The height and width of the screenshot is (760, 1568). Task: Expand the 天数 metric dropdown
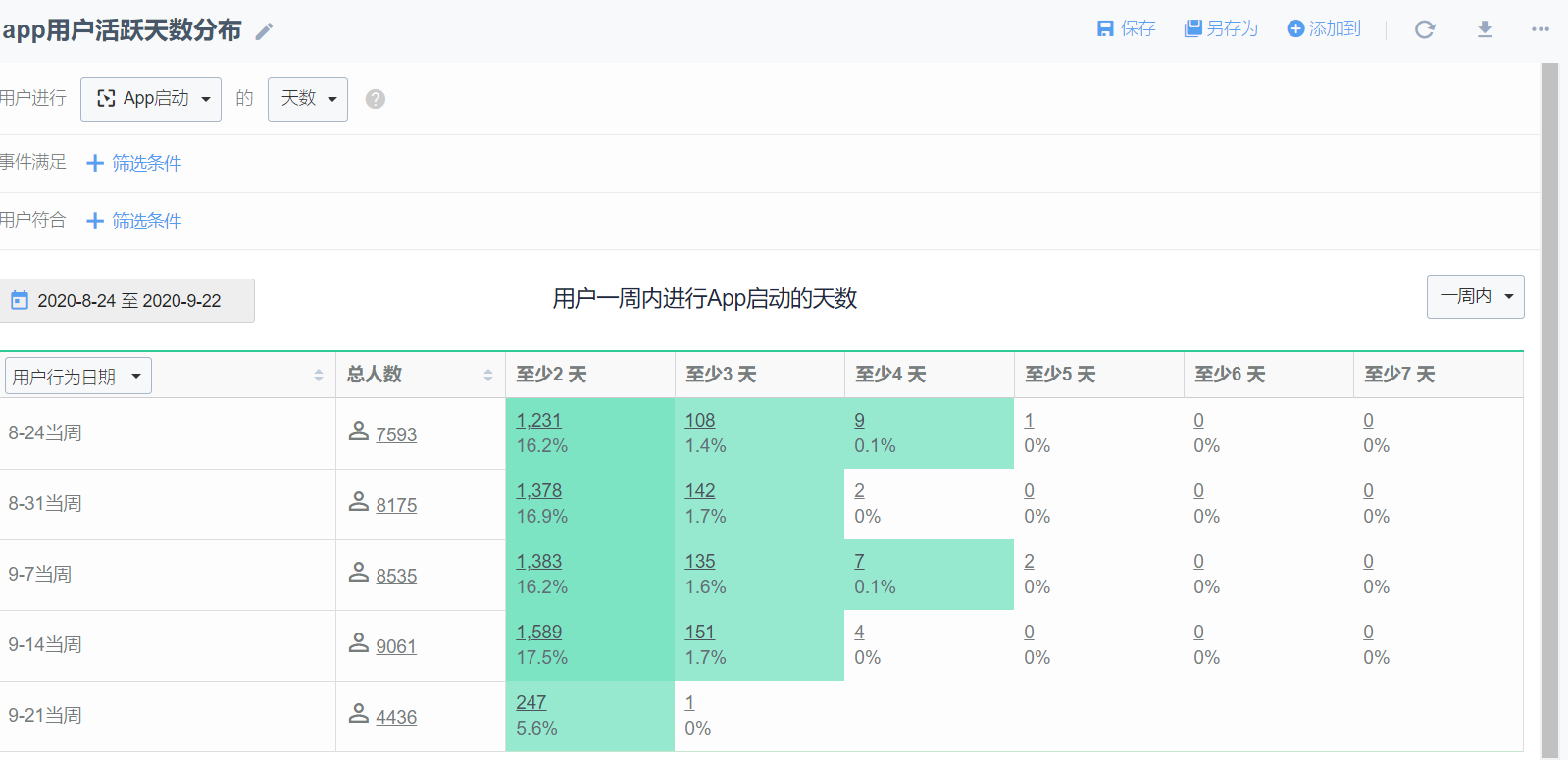pos(308,99)
